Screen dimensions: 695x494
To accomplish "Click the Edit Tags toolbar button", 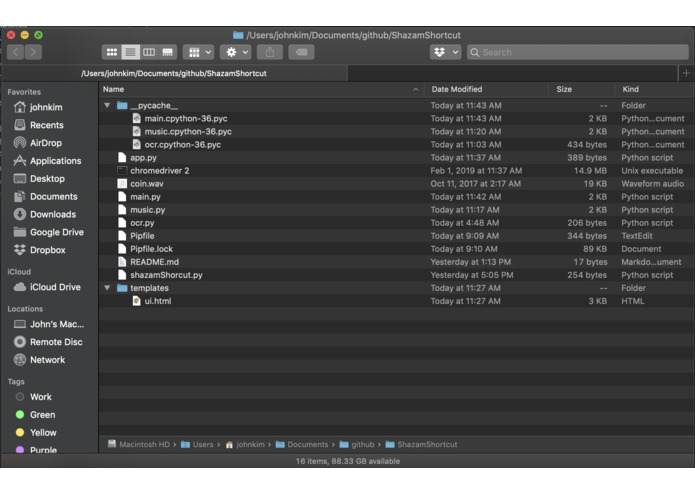I will (301, 52).
